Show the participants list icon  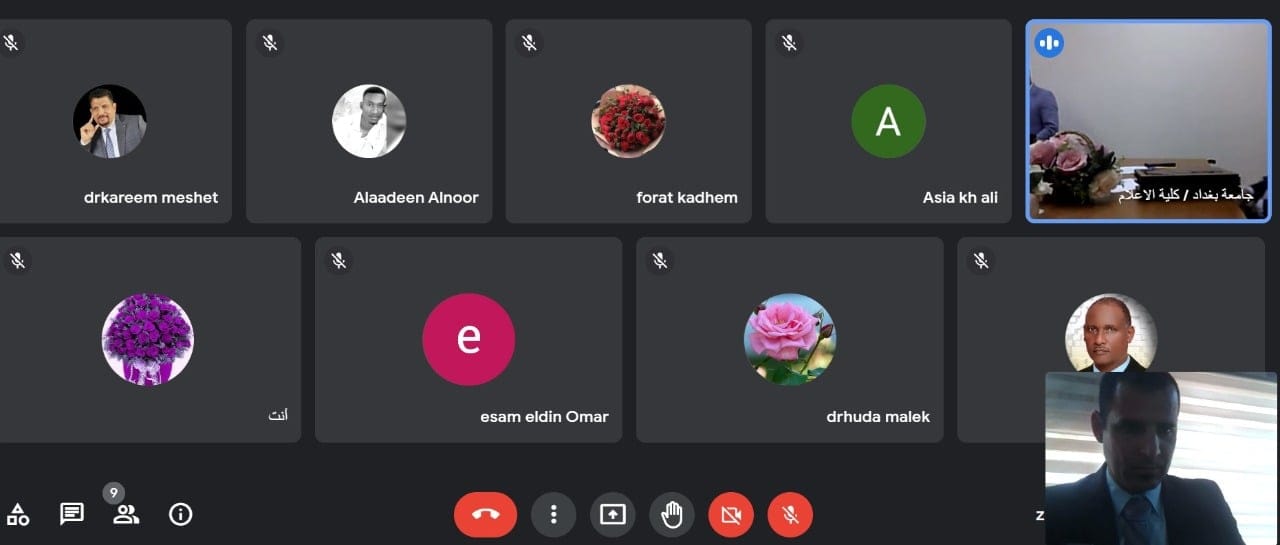coord(126,514)
